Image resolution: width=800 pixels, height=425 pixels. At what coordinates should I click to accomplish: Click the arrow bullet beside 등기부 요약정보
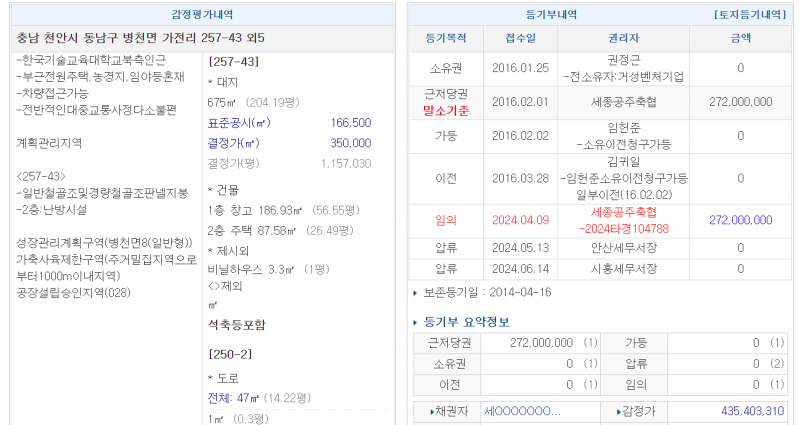pyautogui.click(x=416, y=322)
